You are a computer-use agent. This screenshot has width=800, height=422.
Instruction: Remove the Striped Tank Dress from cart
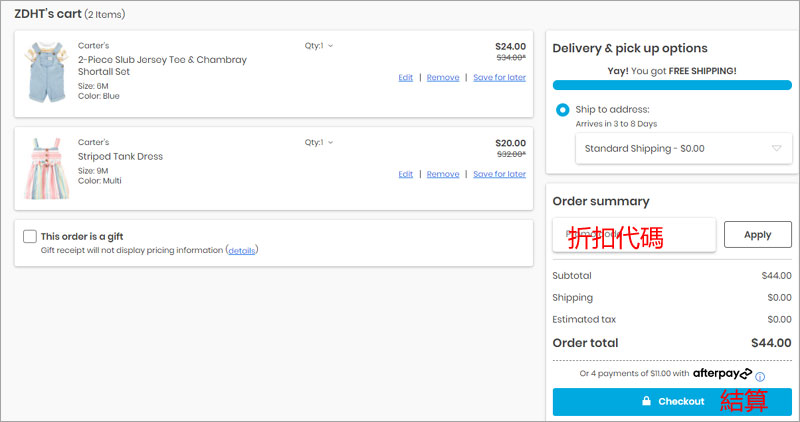(443, 174)
